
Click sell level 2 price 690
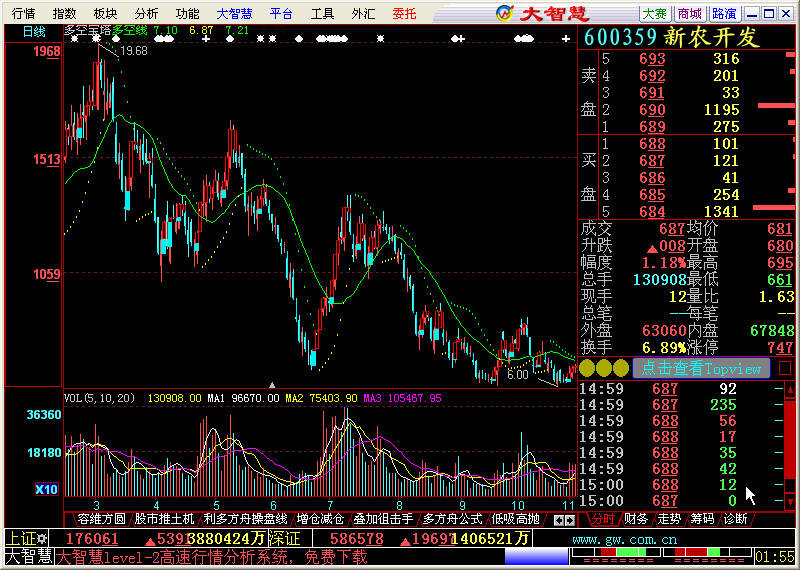click(652, 110)
